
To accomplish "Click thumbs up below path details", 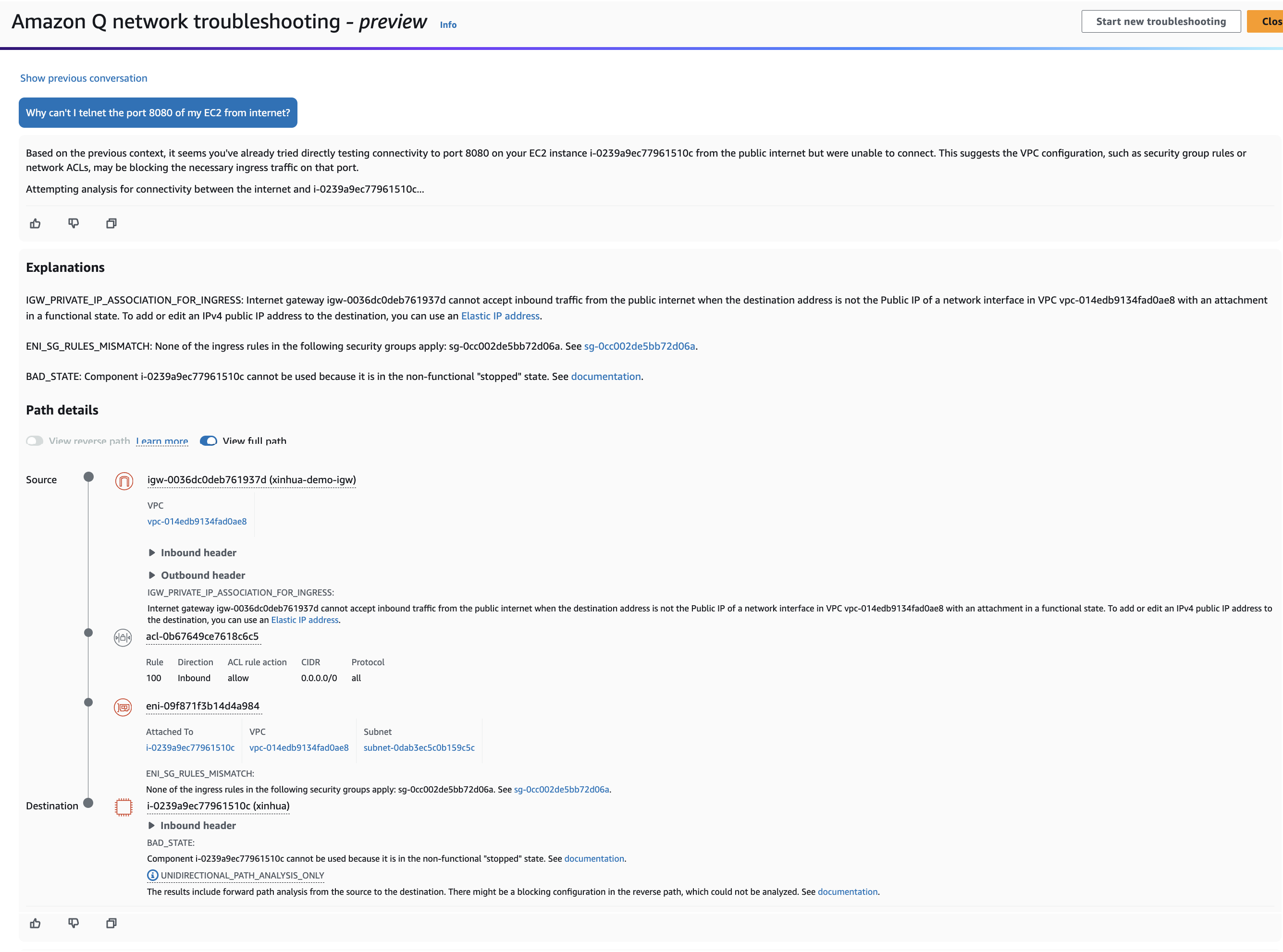I will click(35, 923).
